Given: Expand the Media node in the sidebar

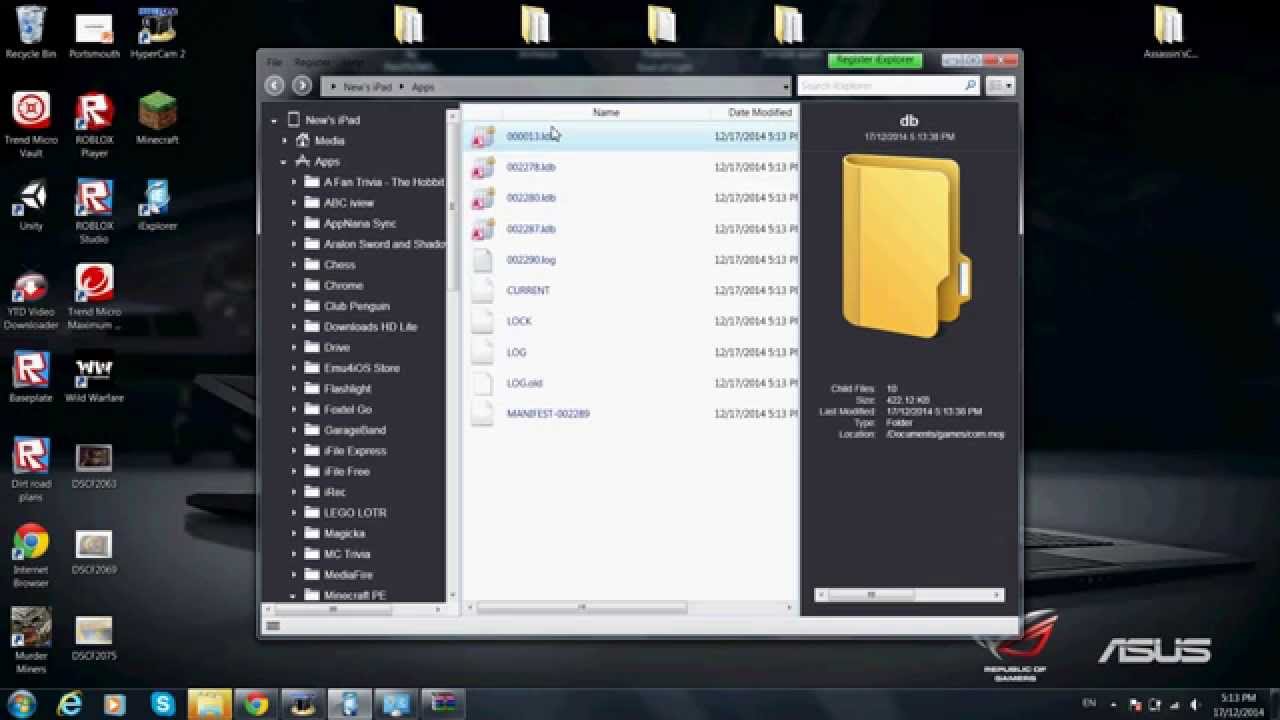Looking at the screenshot, I should [x=284, y=141].
